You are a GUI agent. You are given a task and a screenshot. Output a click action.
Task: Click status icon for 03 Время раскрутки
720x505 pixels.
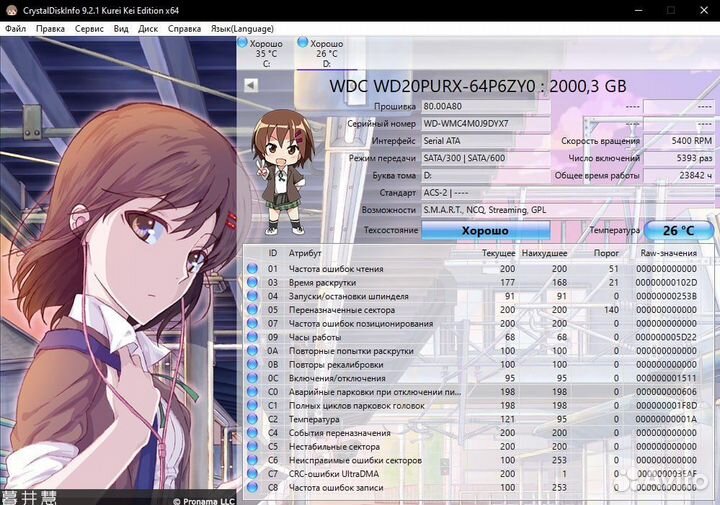(252, 282)
